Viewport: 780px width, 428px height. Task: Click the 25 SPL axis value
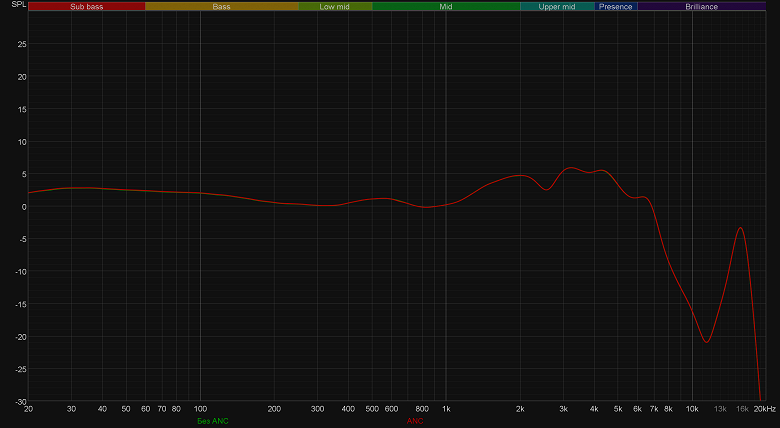(x=22, y=44)
